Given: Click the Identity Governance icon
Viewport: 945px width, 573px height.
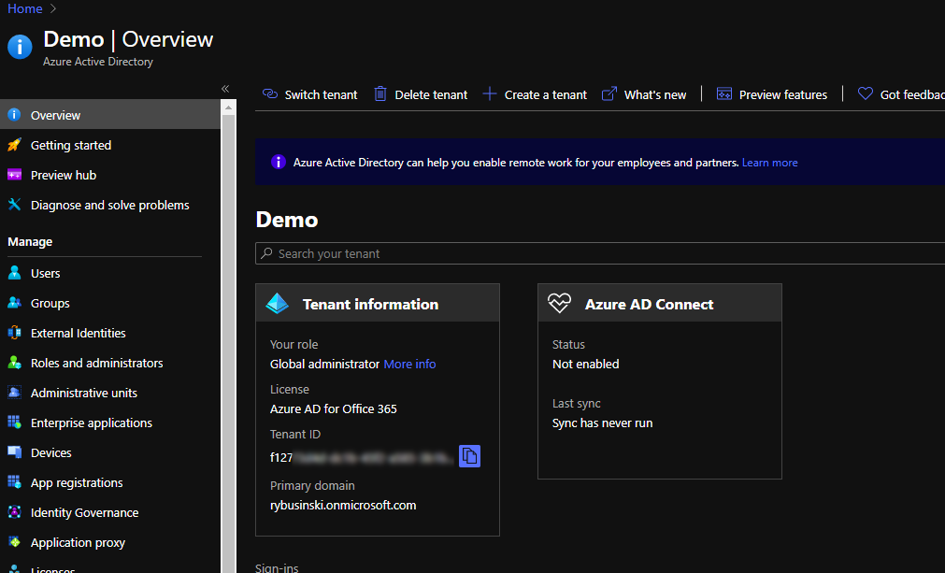Looking at the screenshot, I should click(x=14, y=512).
